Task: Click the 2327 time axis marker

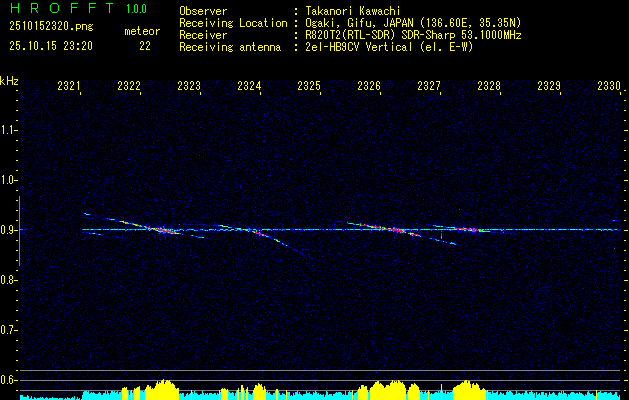Action: [429, 85]
